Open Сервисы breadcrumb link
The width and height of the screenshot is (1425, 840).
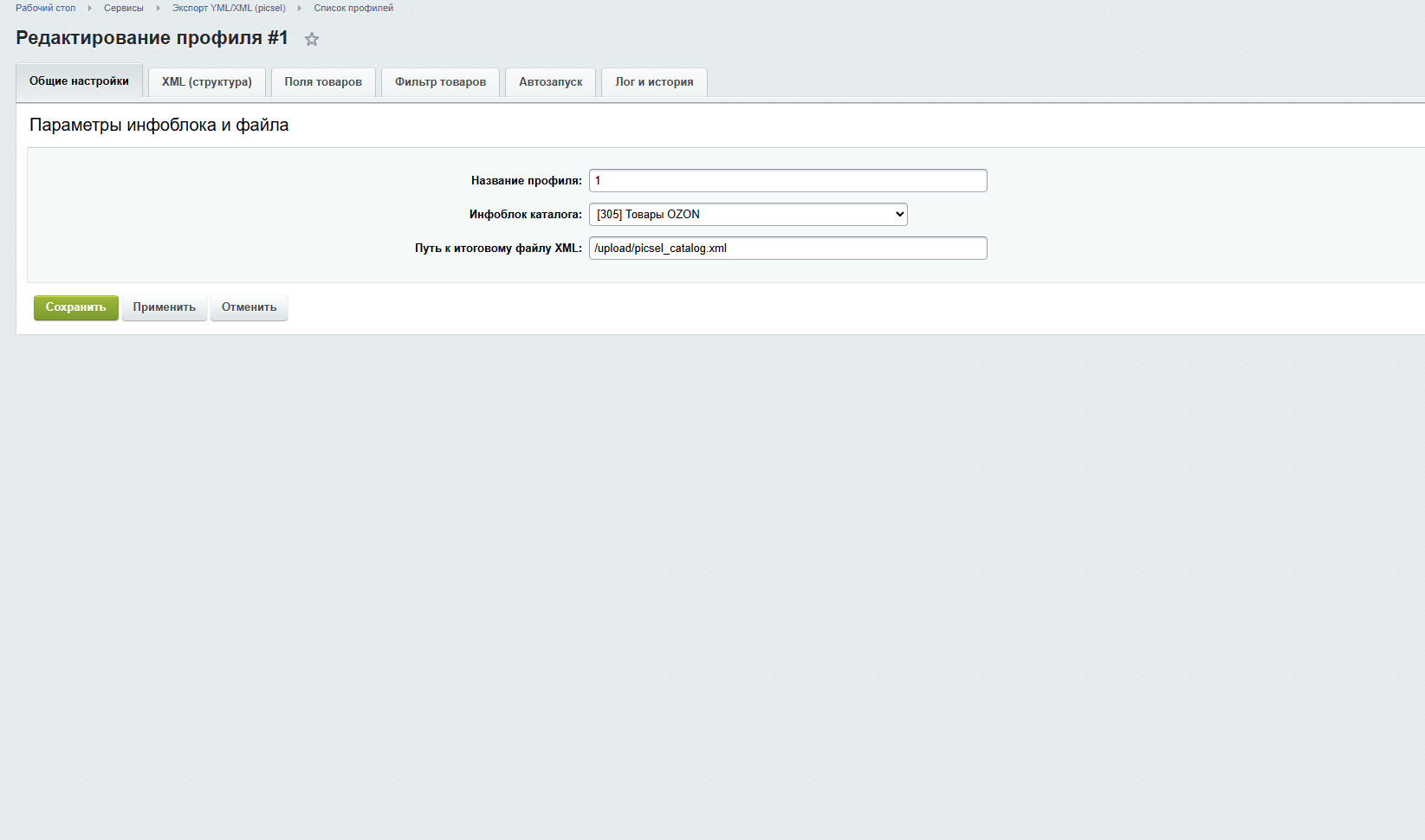pyautogui.click(x=124, y=8)
